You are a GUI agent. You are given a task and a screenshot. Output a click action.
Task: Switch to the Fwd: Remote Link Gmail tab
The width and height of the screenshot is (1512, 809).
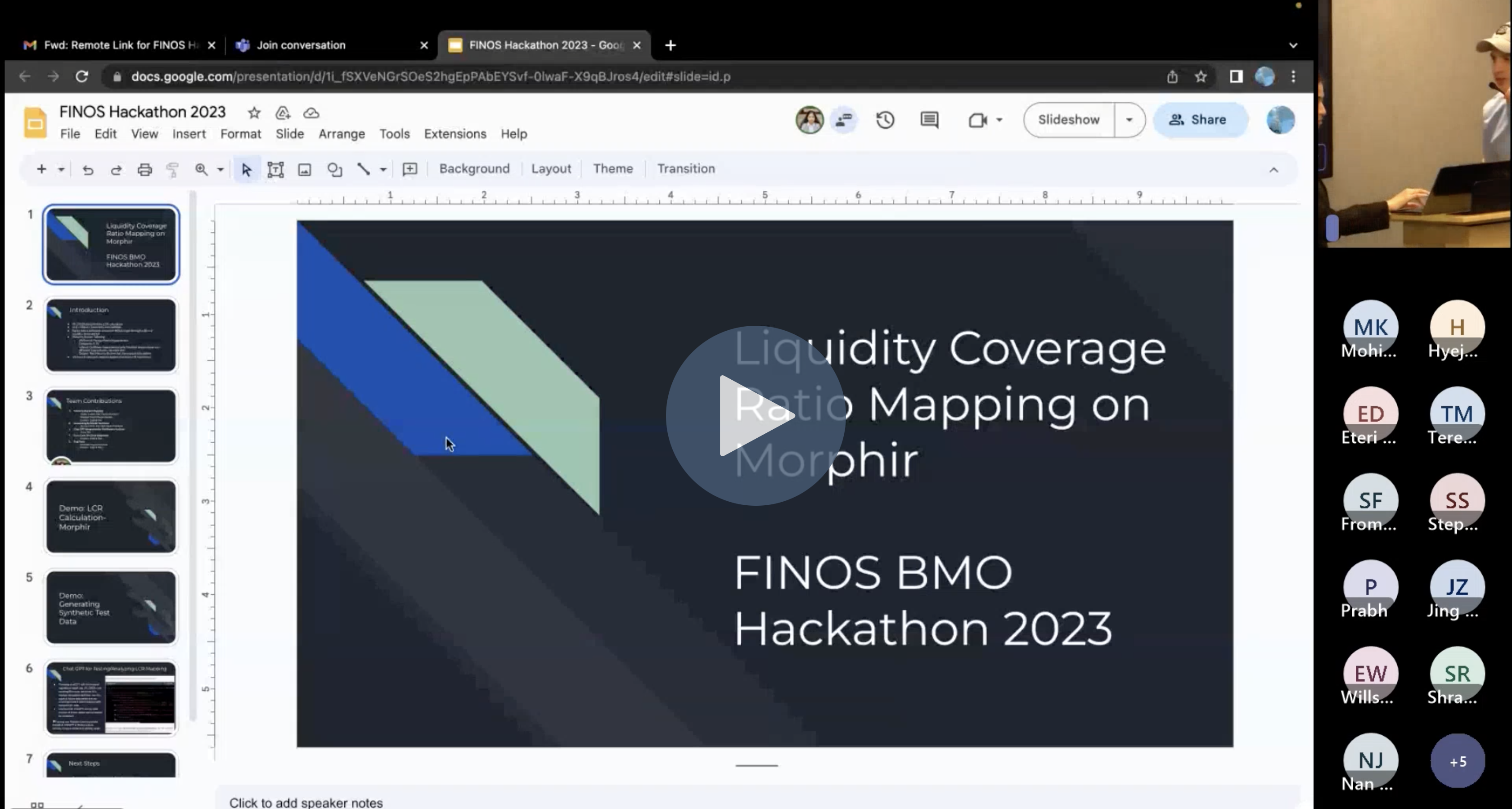coord(119,45)
